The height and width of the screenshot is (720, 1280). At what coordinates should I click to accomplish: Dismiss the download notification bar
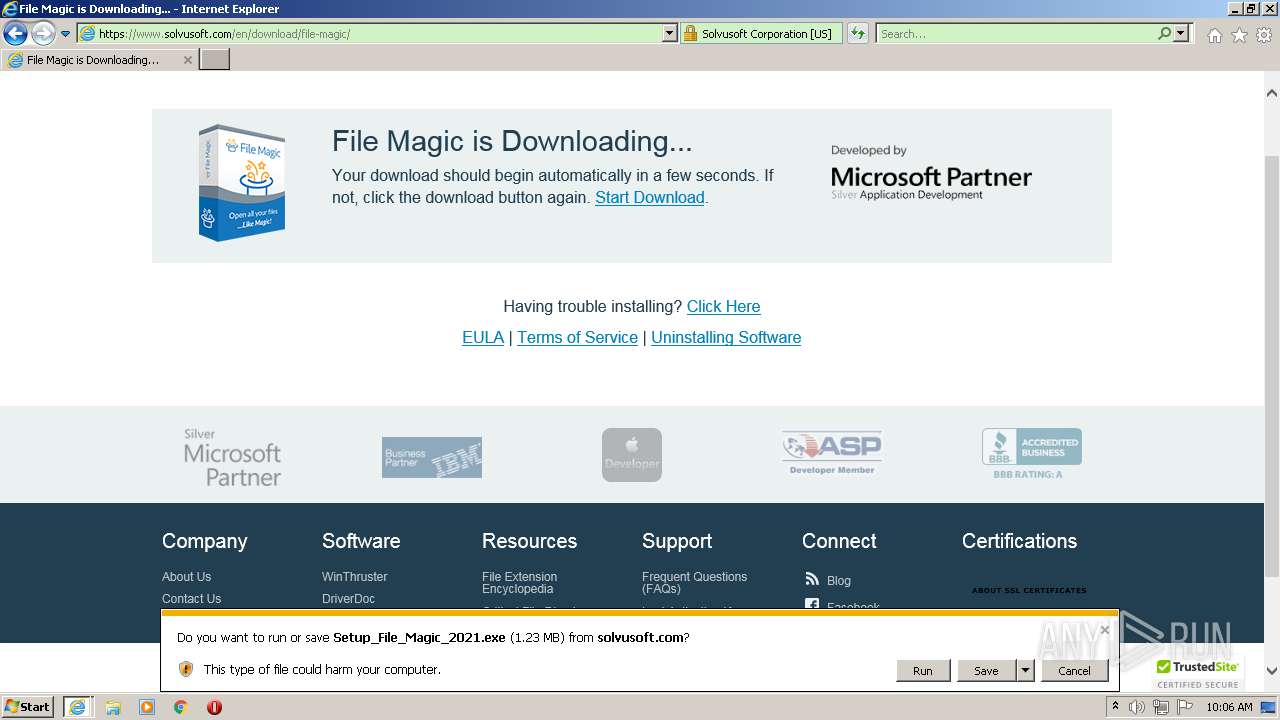pyautogui.click(x=1104, y=630)
